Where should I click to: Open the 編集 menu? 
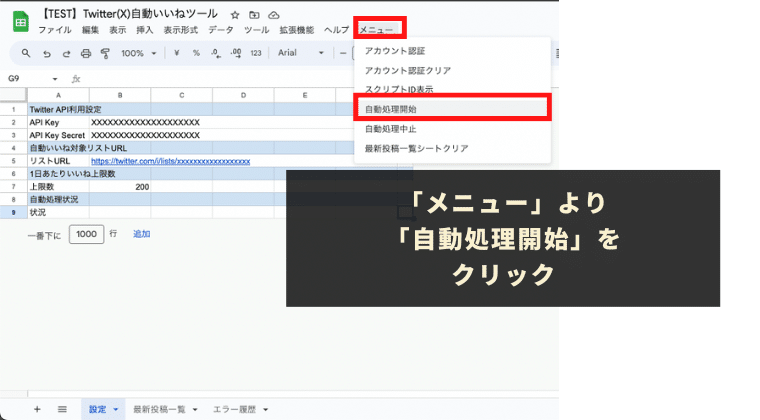(x=90, y=30)
